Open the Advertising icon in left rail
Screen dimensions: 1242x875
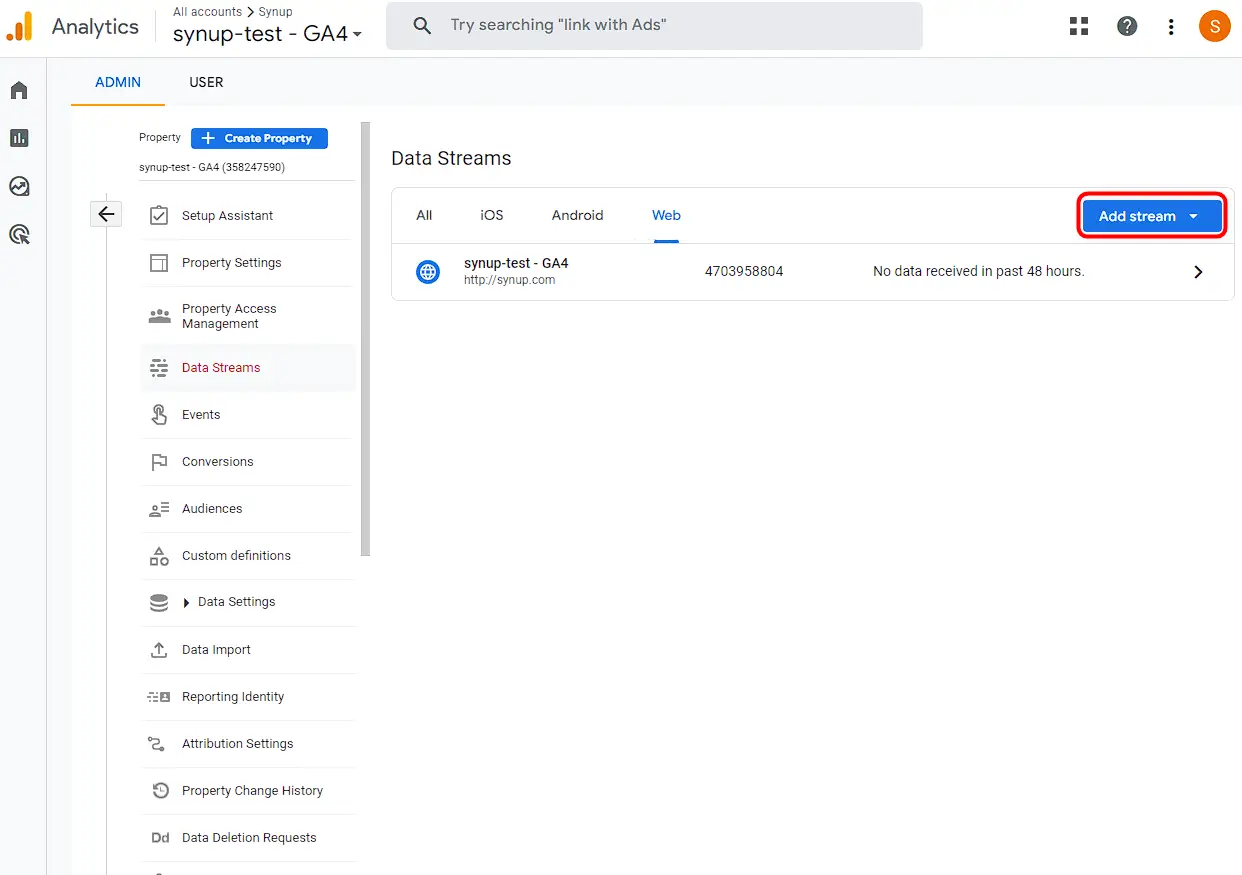(19, 235)
